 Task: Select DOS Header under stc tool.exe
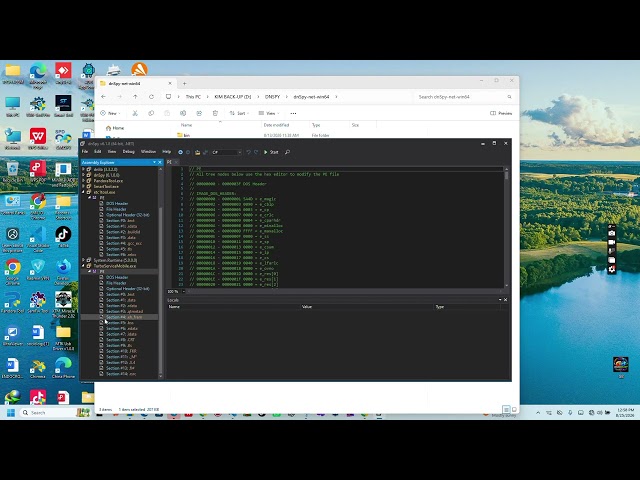117,203
